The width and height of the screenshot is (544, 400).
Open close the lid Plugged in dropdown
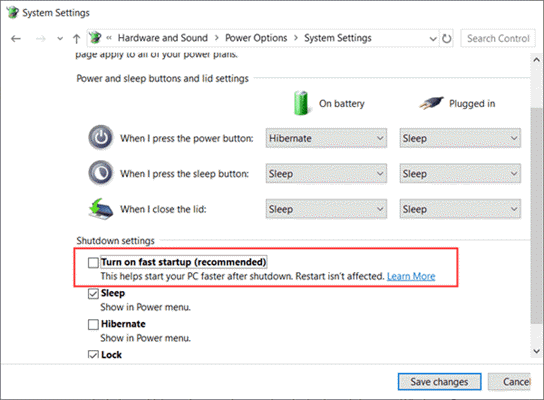point(460,209)
